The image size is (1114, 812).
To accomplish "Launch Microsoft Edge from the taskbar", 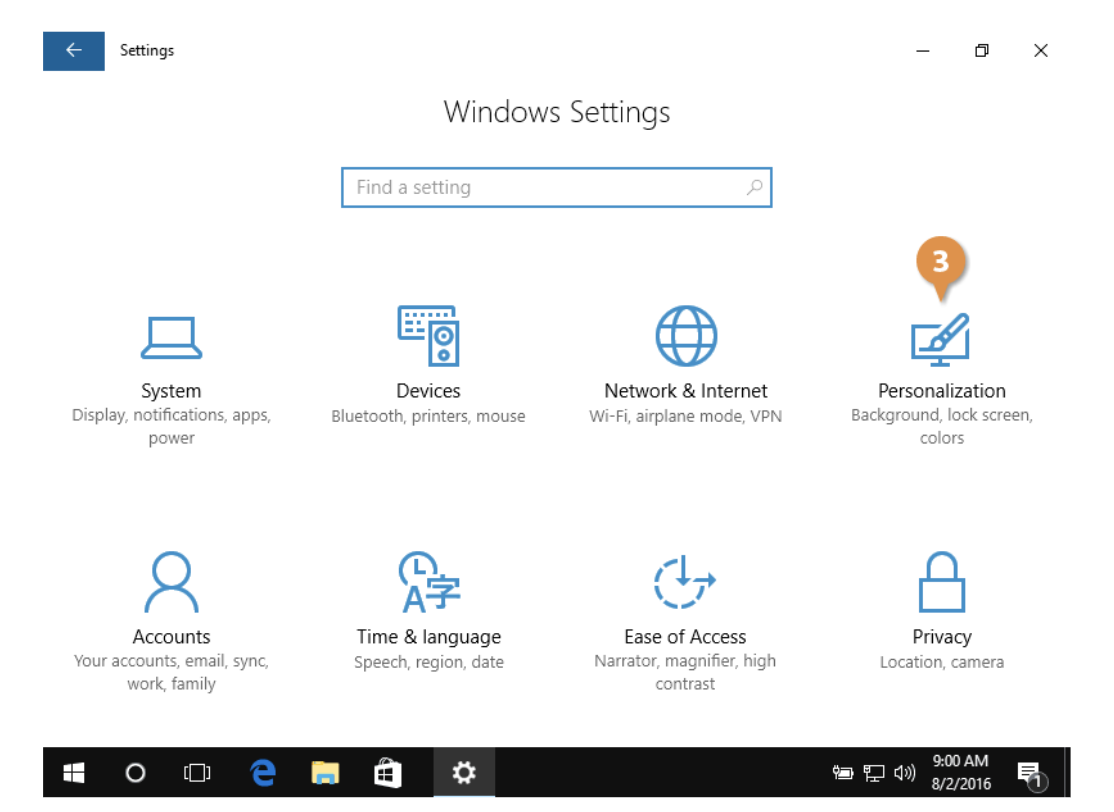I will (x=263, y=773).
